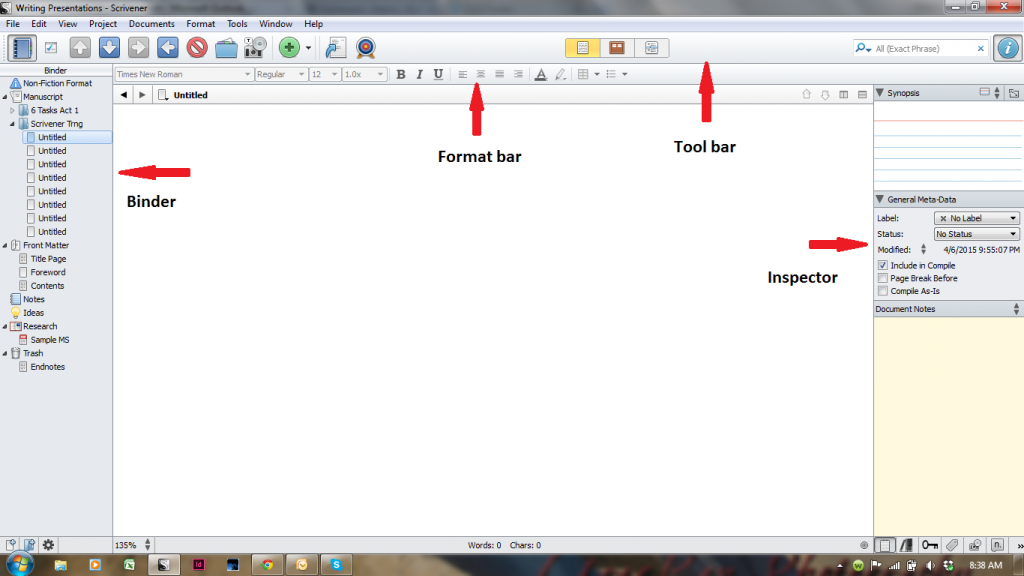
Task: Show Keywords key icon in Inspector footer
Action: tap(929, 545)
